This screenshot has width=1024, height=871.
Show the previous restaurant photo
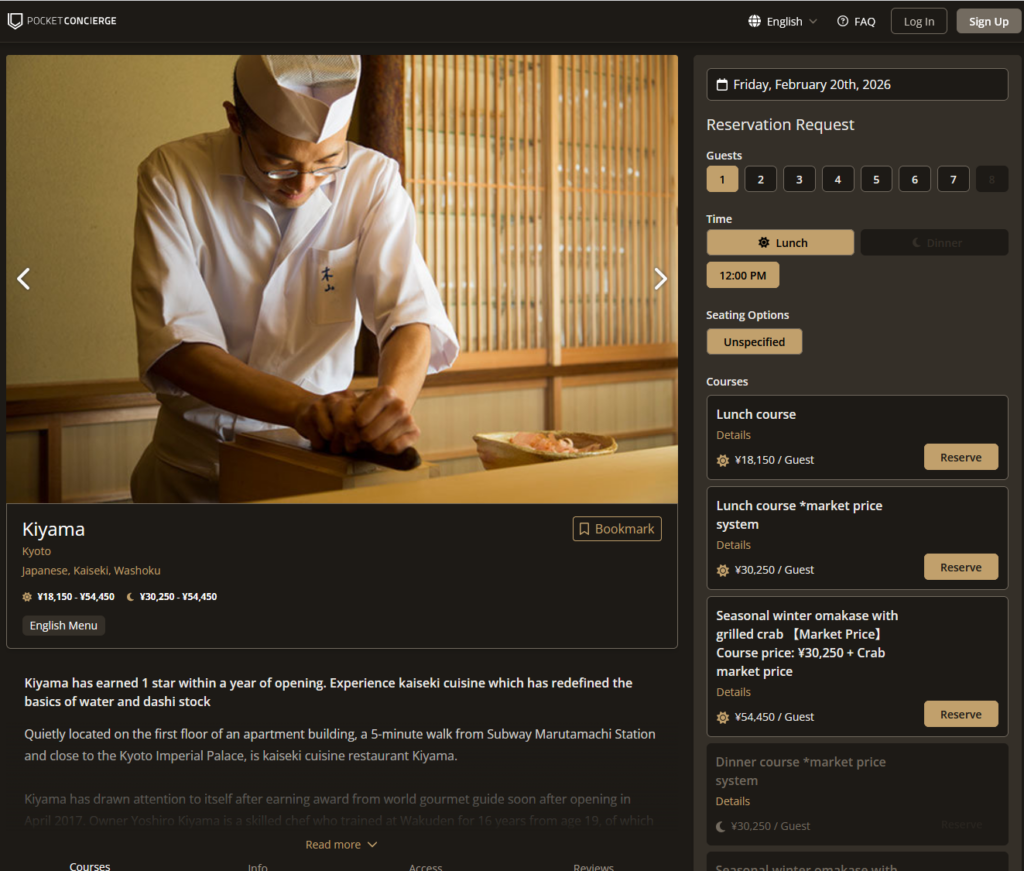coord(24,279)
